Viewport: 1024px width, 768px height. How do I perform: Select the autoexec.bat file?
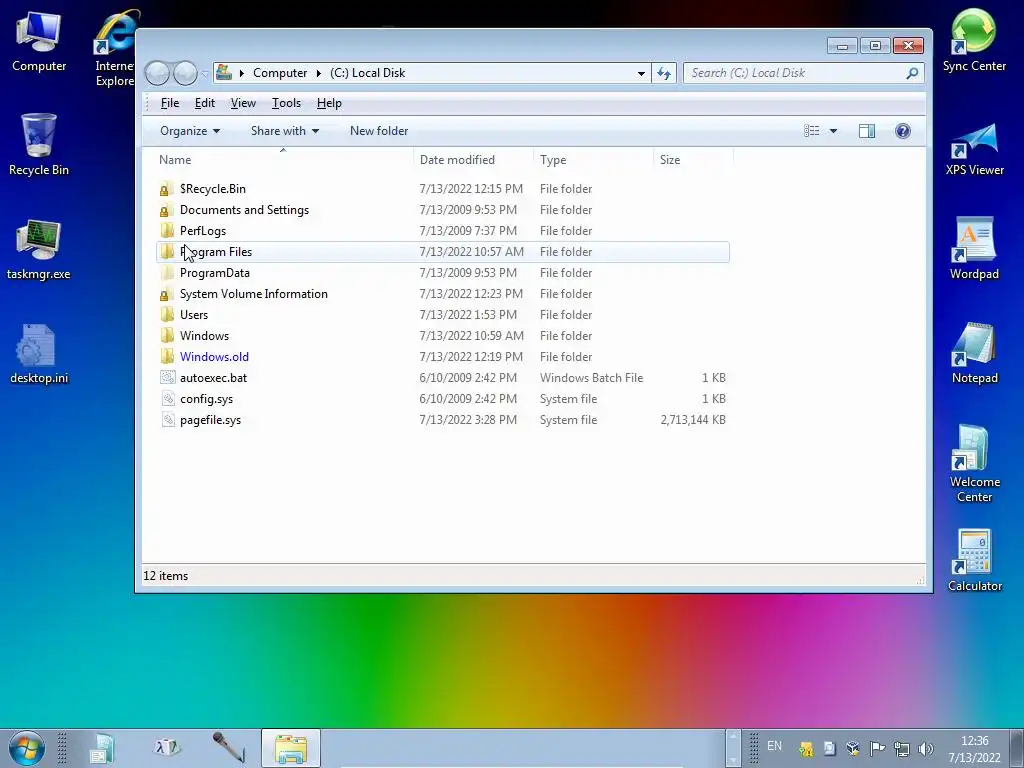click(443, 377)
